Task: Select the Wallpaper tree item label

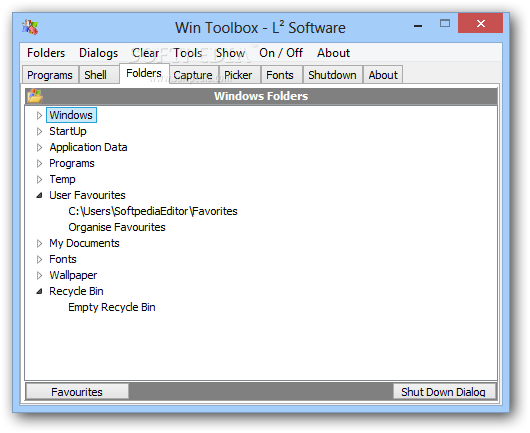Action: pyautogui.click(x=73, y=275)
